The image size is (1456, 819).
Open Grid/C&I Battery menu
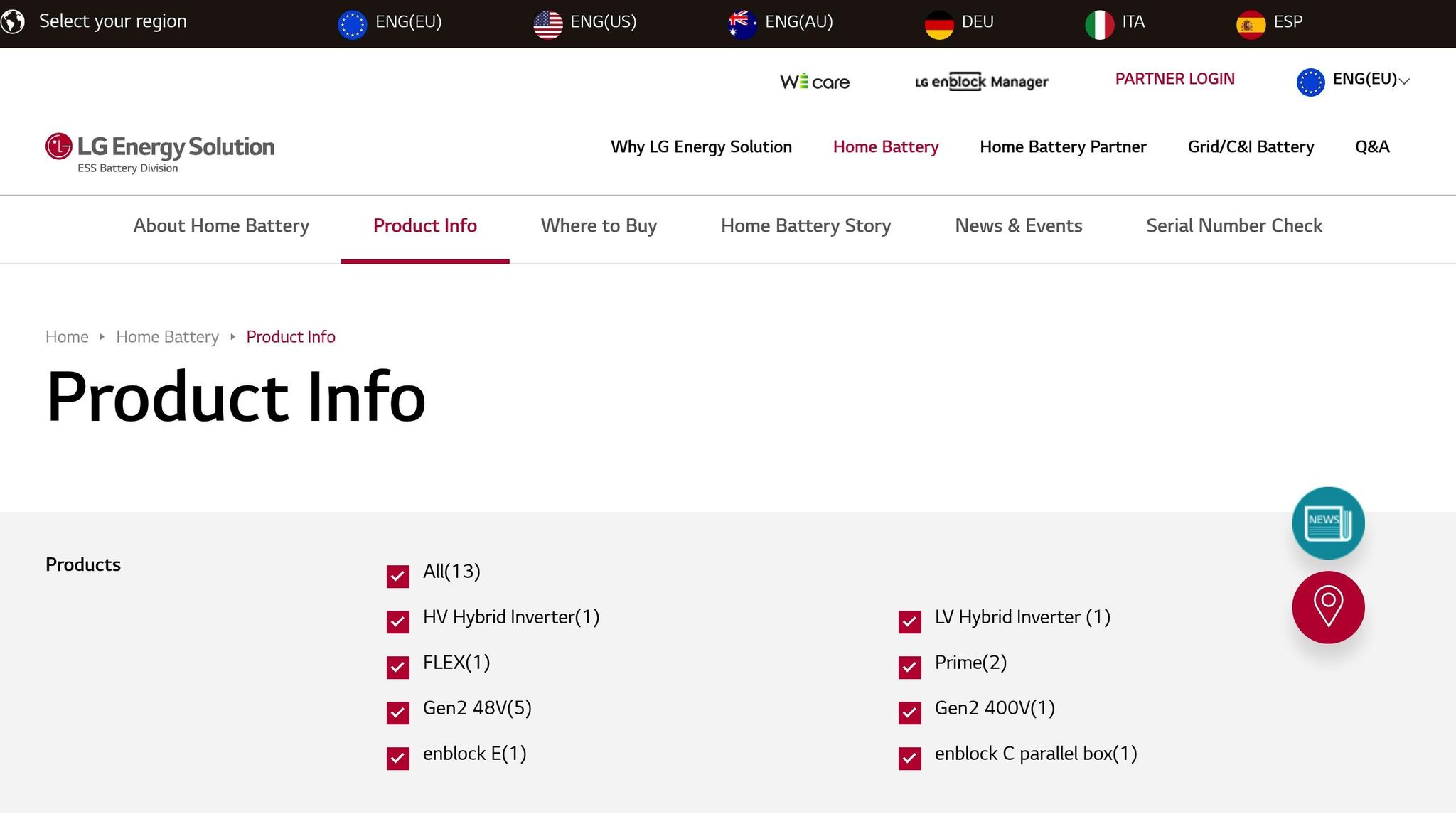pos(1251,147)
